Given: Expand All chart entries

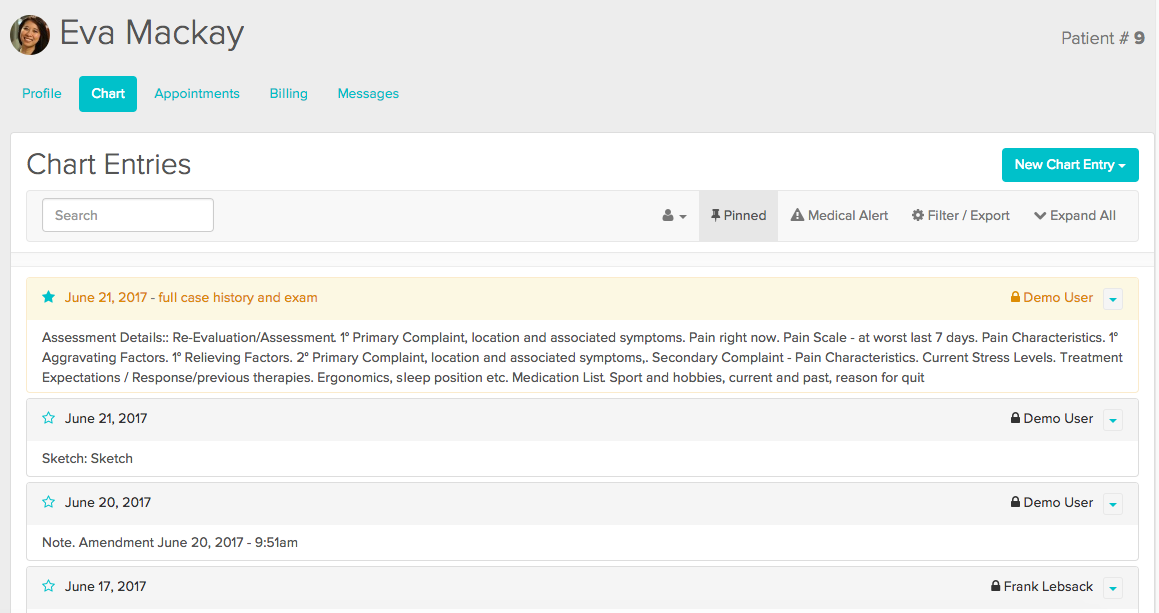Looking at the screenshot, I should 1075,216.
